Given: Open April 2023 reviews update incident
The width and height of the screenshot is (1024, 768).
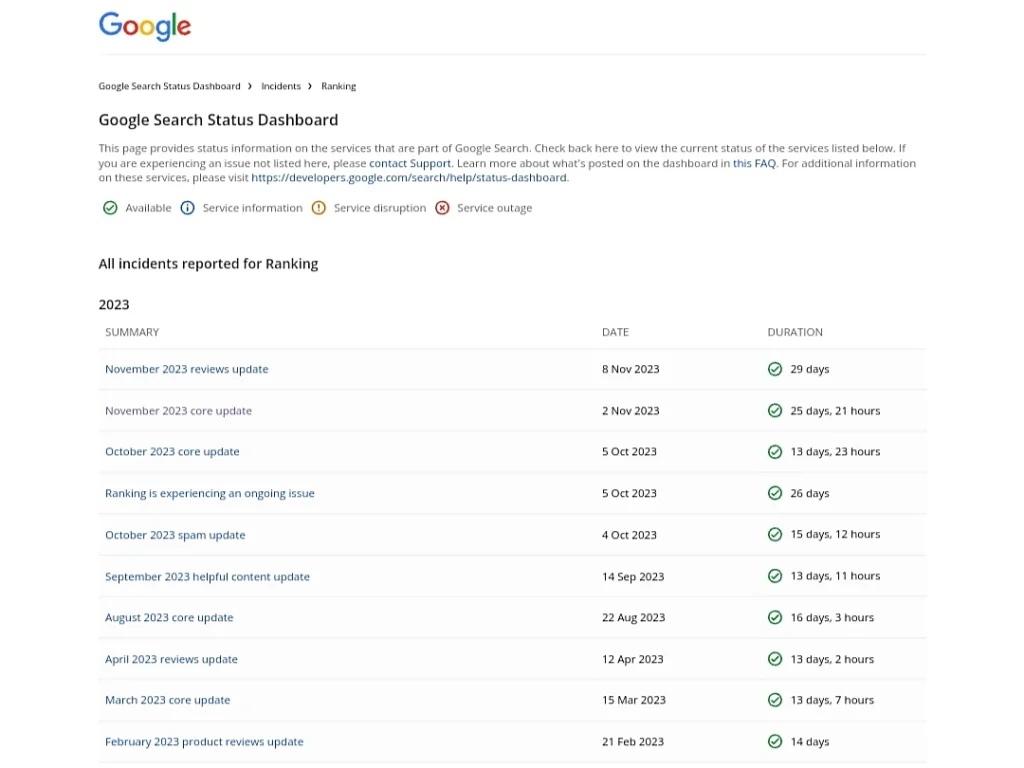Looking at the screenshot, I should tap(171, 660).
